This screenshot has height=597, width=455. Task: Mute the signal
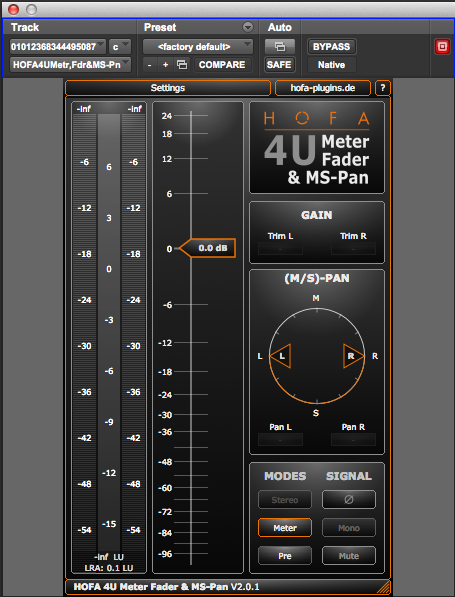click(349, 556)
